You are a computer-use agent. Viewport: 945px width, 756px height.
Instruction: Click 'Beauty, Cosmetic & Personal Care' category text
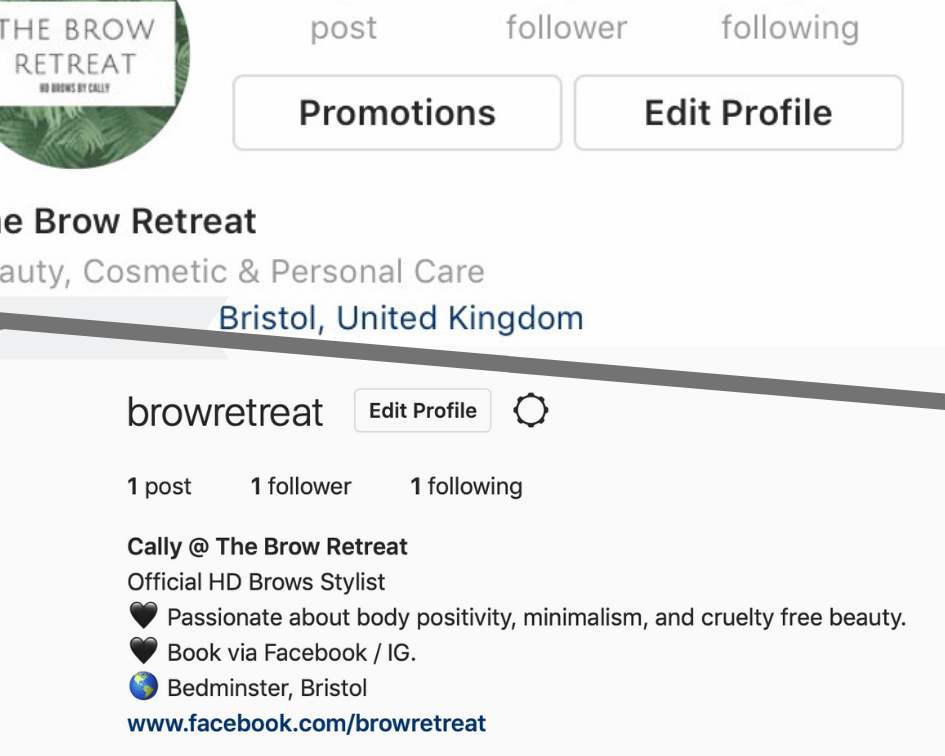click(242, 271)
